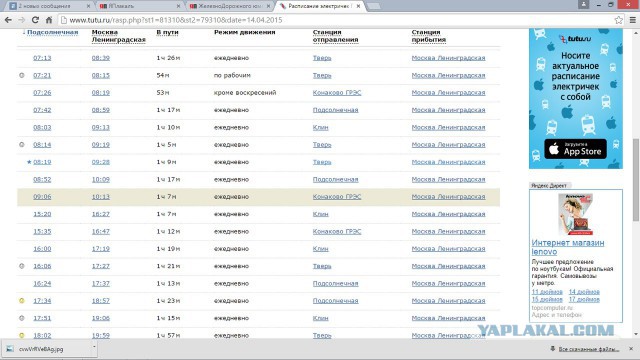The height and width of the screenshot is (360, 640).
Task: Go to the browser home page icon
Action: [49, 20]
